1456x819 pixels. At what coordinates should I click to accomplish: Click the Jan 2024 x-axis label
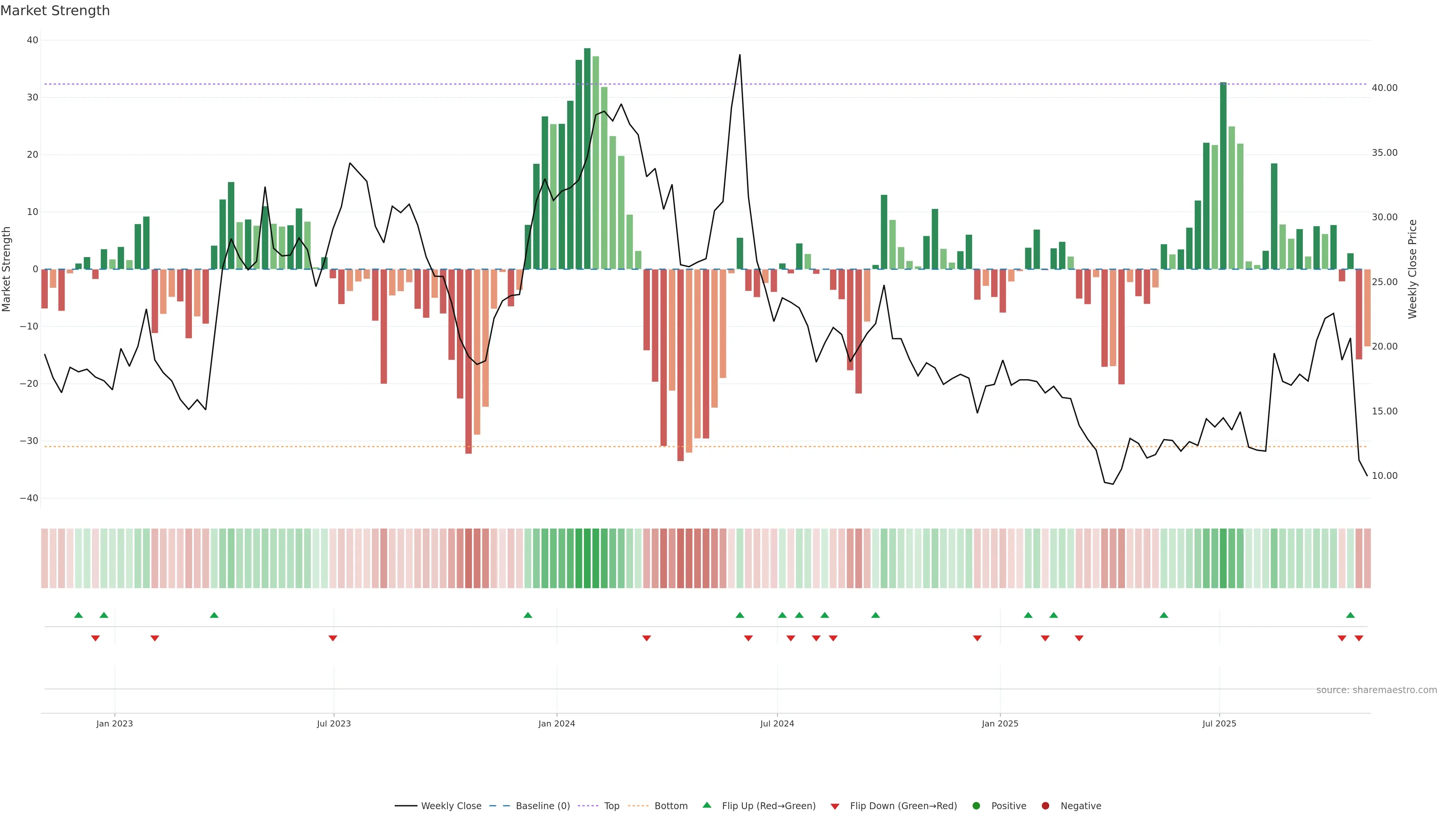(x=556, y=723)
